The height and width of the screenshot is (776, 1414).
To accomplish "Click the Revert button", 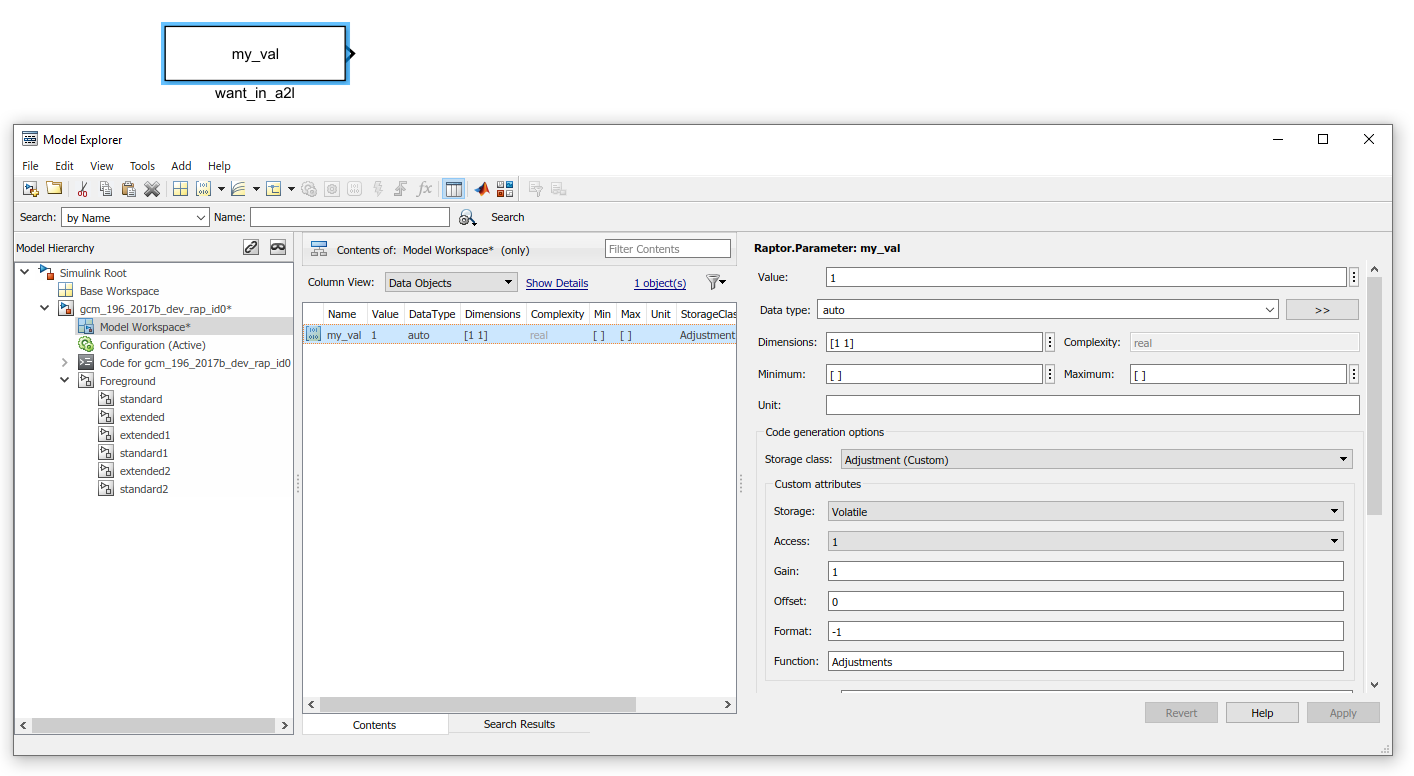I will [x=1181, y=713].
